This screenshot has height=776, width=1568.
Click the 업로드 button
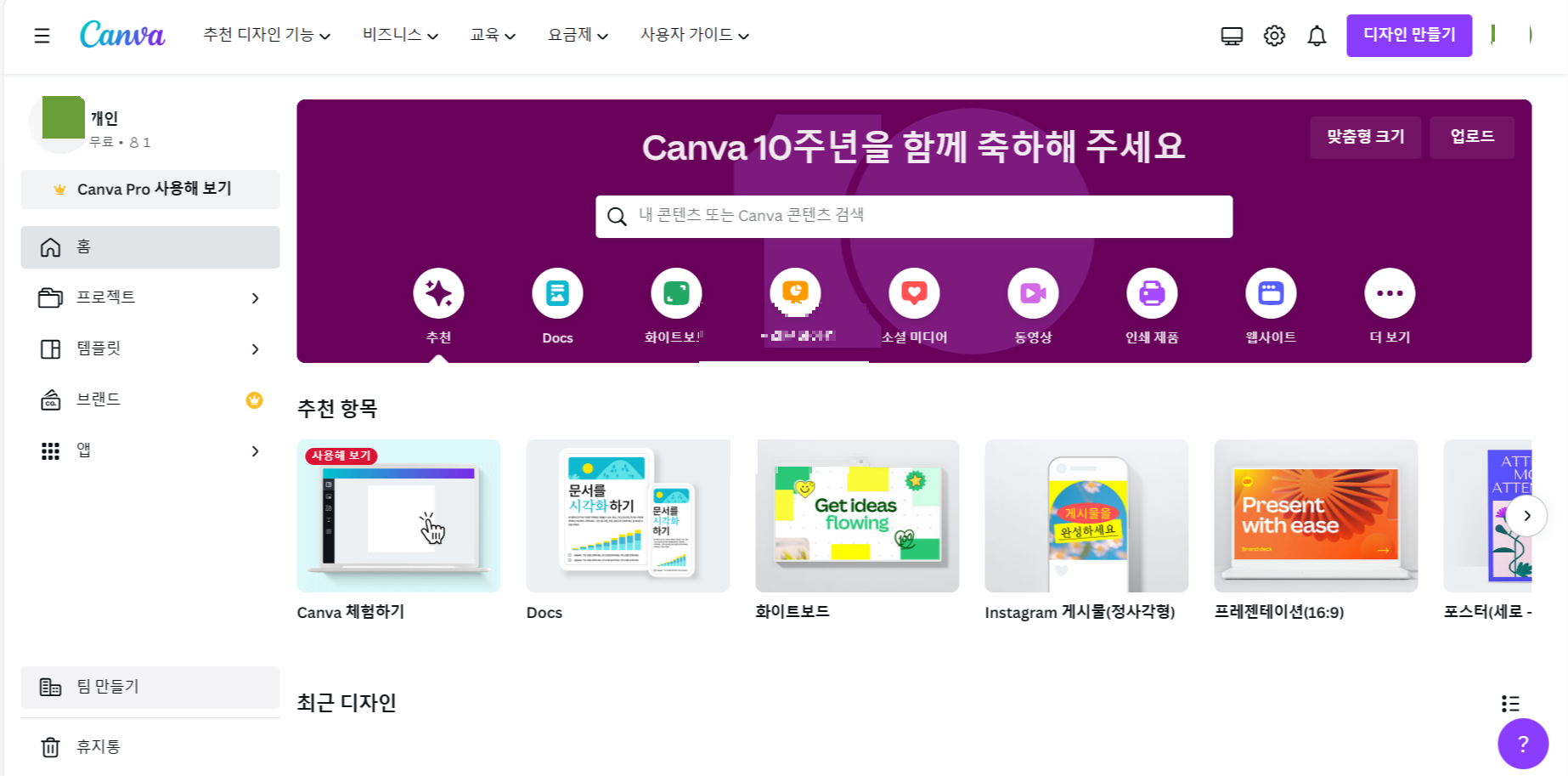pos(1472,137)
